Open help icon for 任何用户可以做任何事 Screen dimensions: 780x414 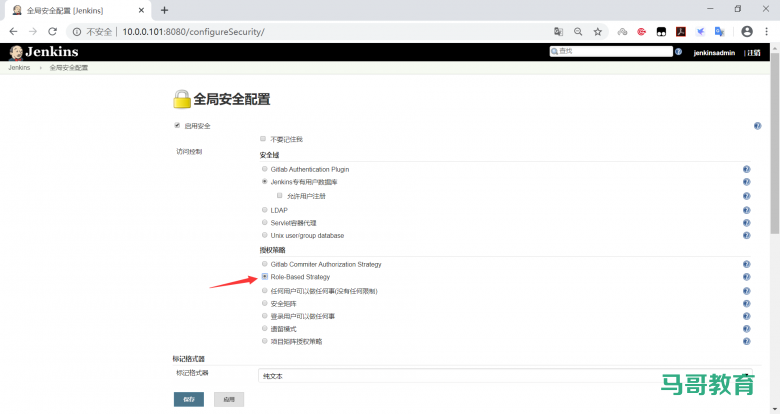pyautogui.click(x=746, y=291)
